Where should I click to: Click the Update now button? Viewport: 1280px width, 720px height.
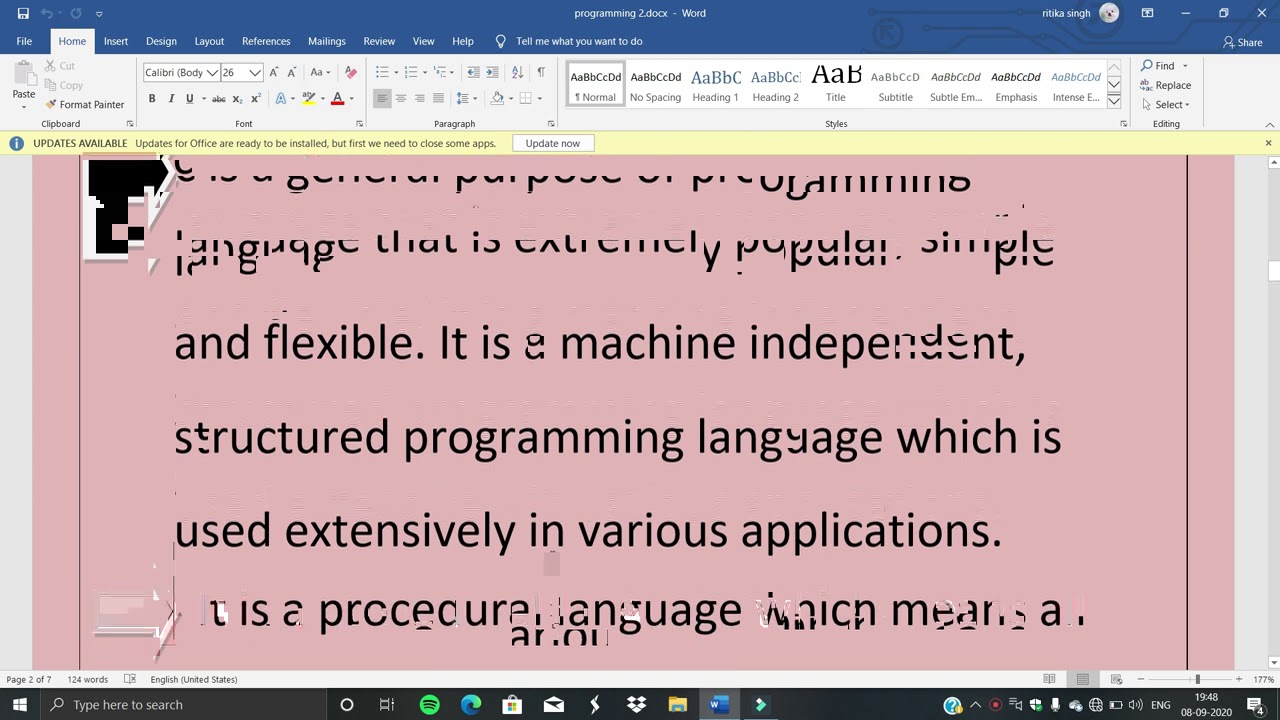pyautogui.click(x=553, y=143)
